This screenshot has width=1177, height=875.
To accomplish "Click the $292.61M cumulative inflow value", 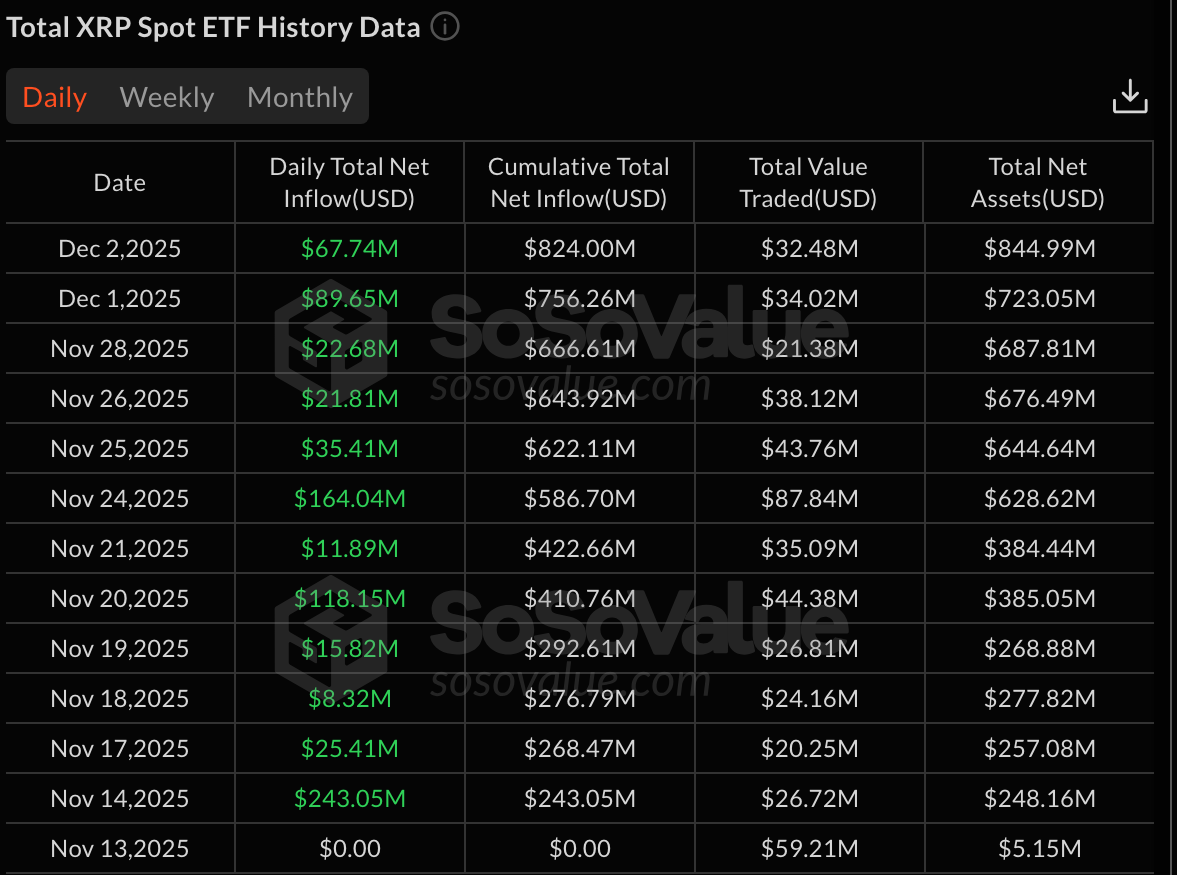I will (x=579, y=648).
